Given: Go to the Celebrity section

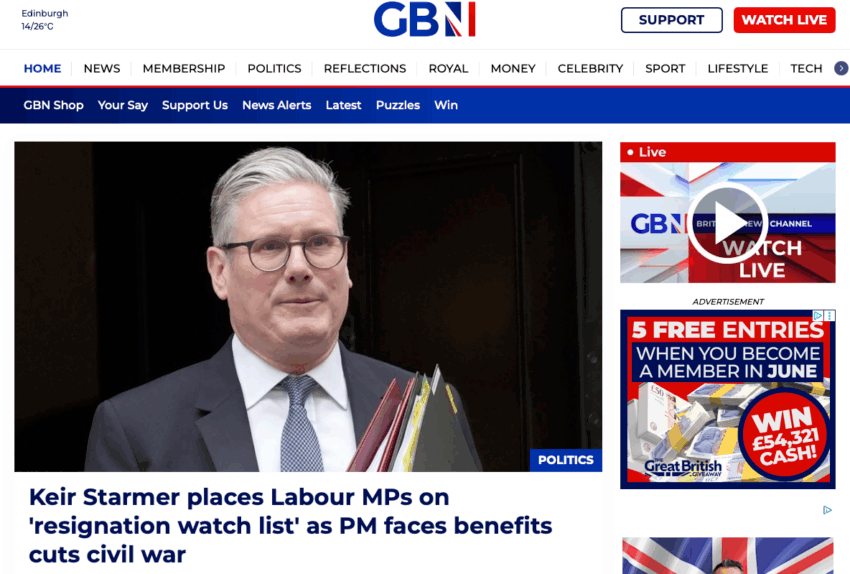Looking at the screenshot, I should pos(590,68).
